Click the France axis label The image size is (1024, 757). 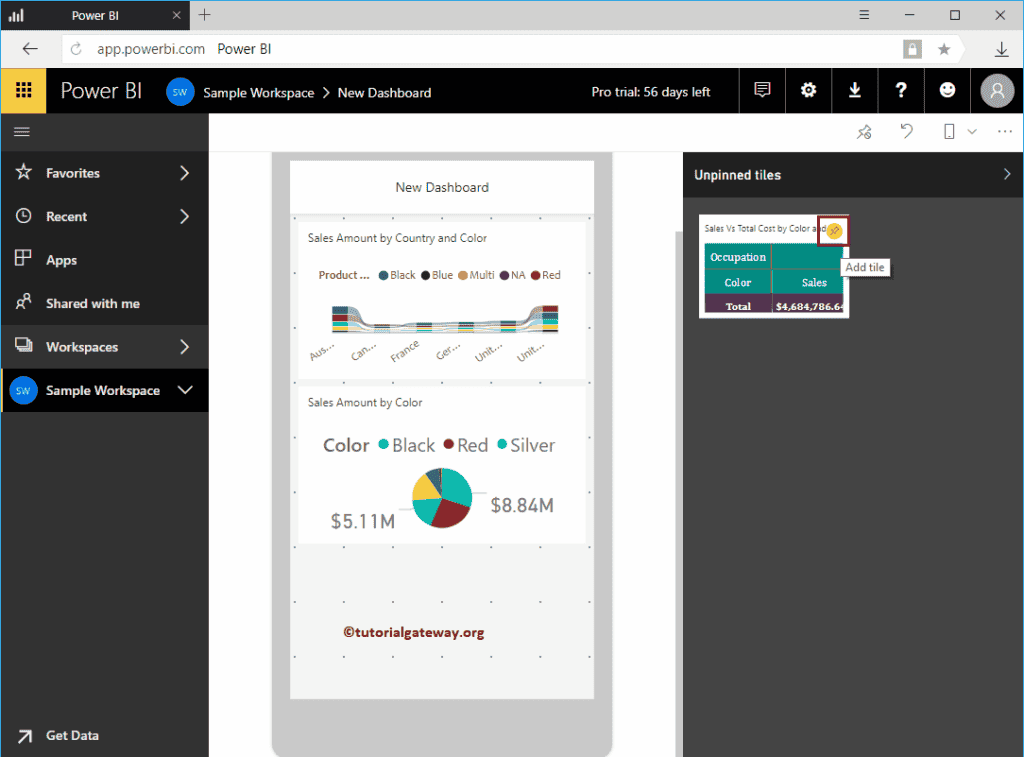(x=405, y=351)
